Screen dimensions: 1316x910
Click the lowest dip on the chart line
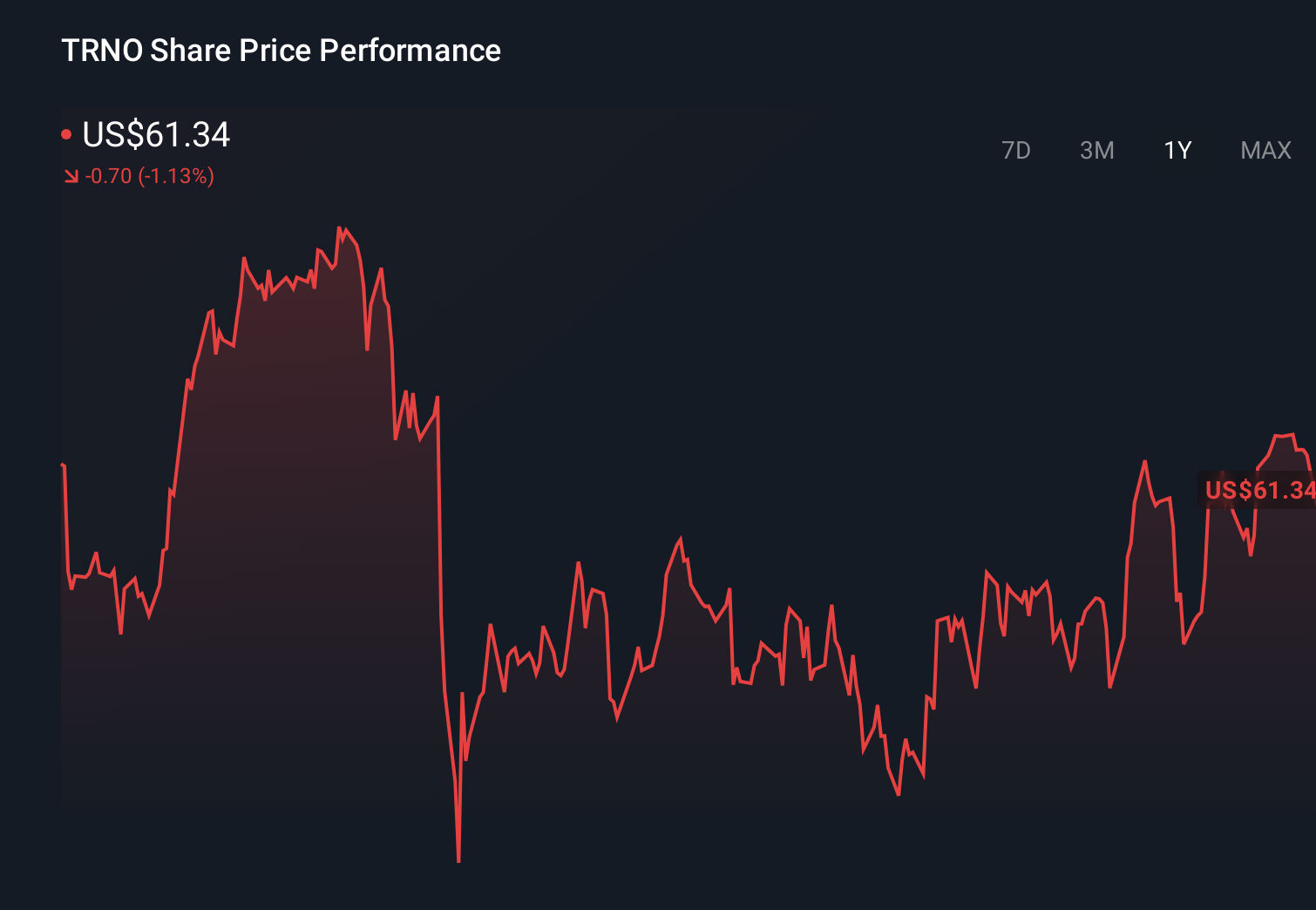(x=459, y=859)
